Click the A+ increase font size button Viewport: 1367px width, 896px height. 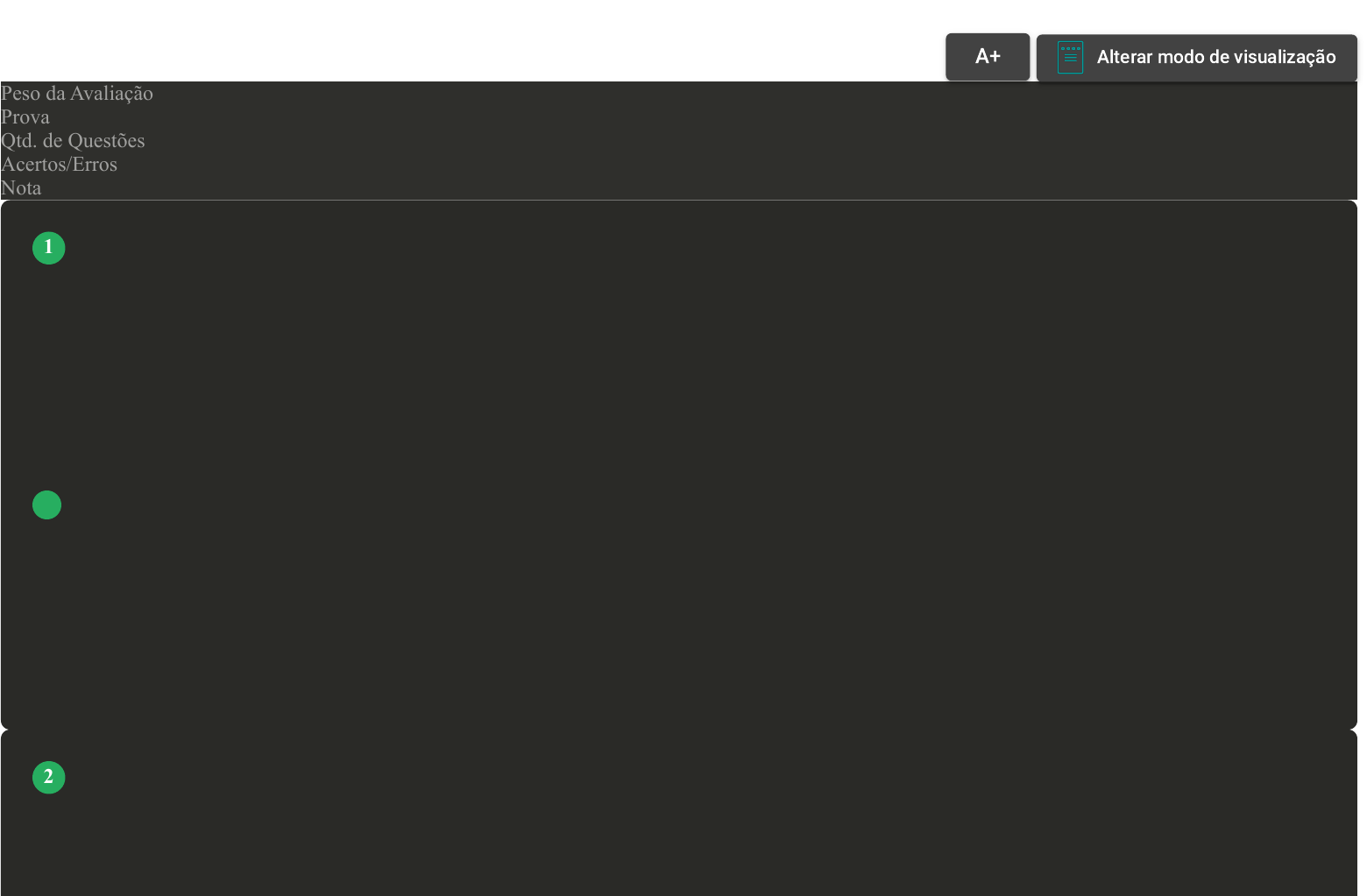pos(987,57)
